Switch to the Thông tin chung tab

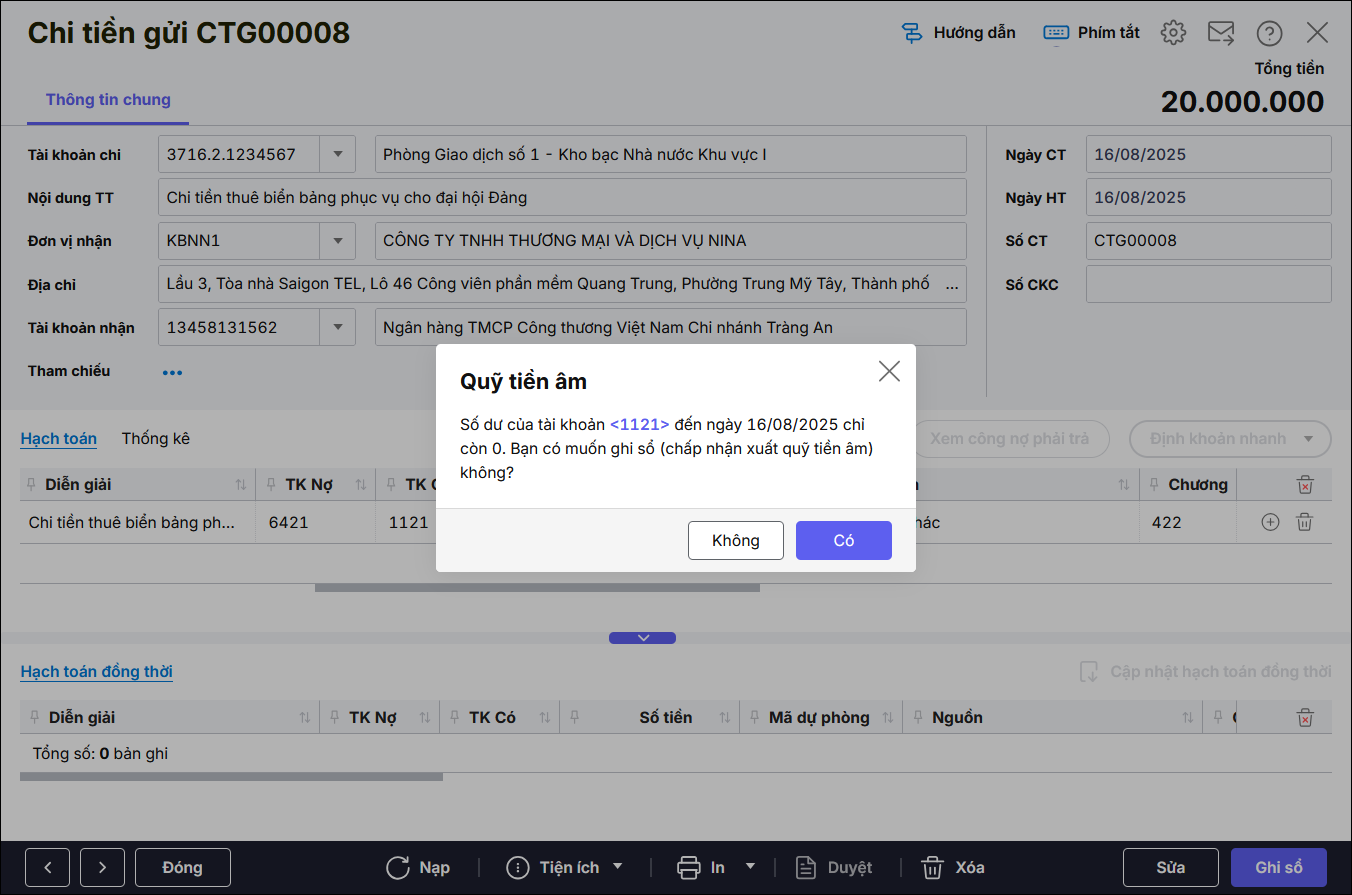108,100
